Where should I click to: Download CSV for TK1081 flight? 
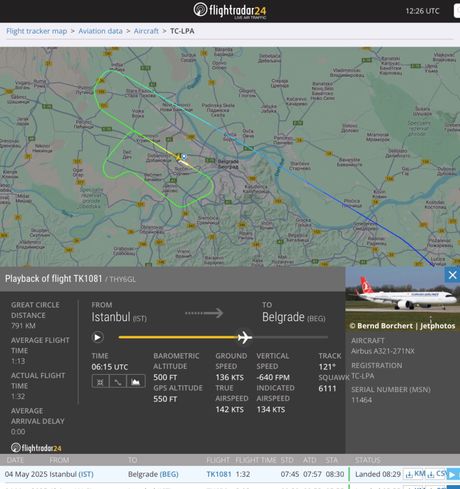click(x=437, y=474)
